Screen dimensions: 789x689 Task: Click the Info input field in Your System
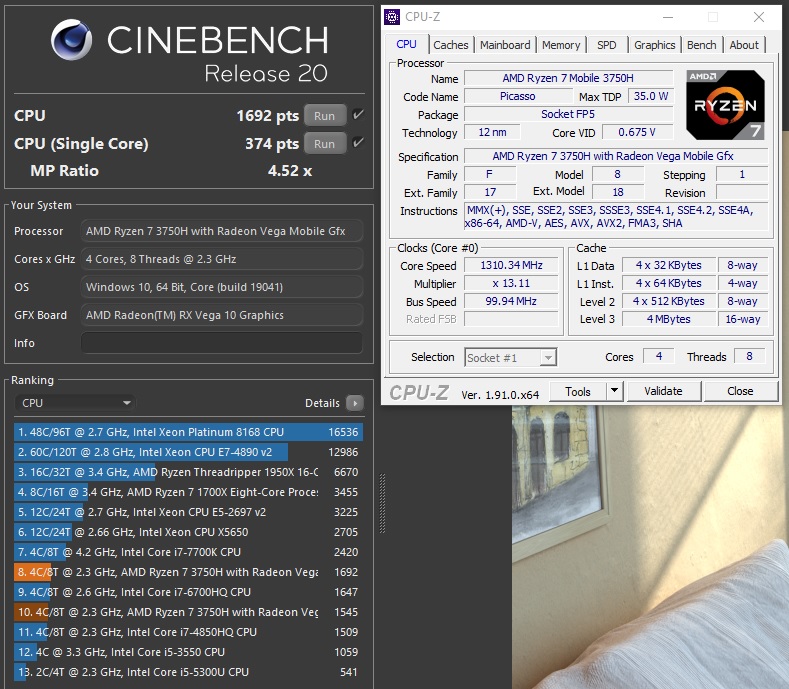coord(221,343)
